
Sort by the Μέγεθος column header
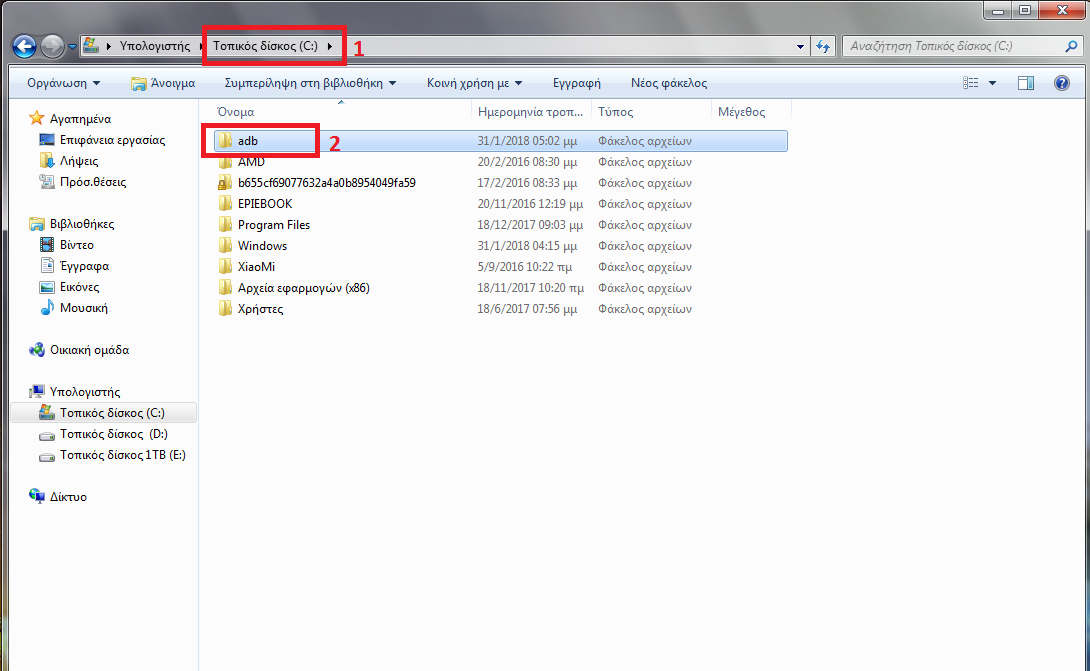(x=741, y=112)
